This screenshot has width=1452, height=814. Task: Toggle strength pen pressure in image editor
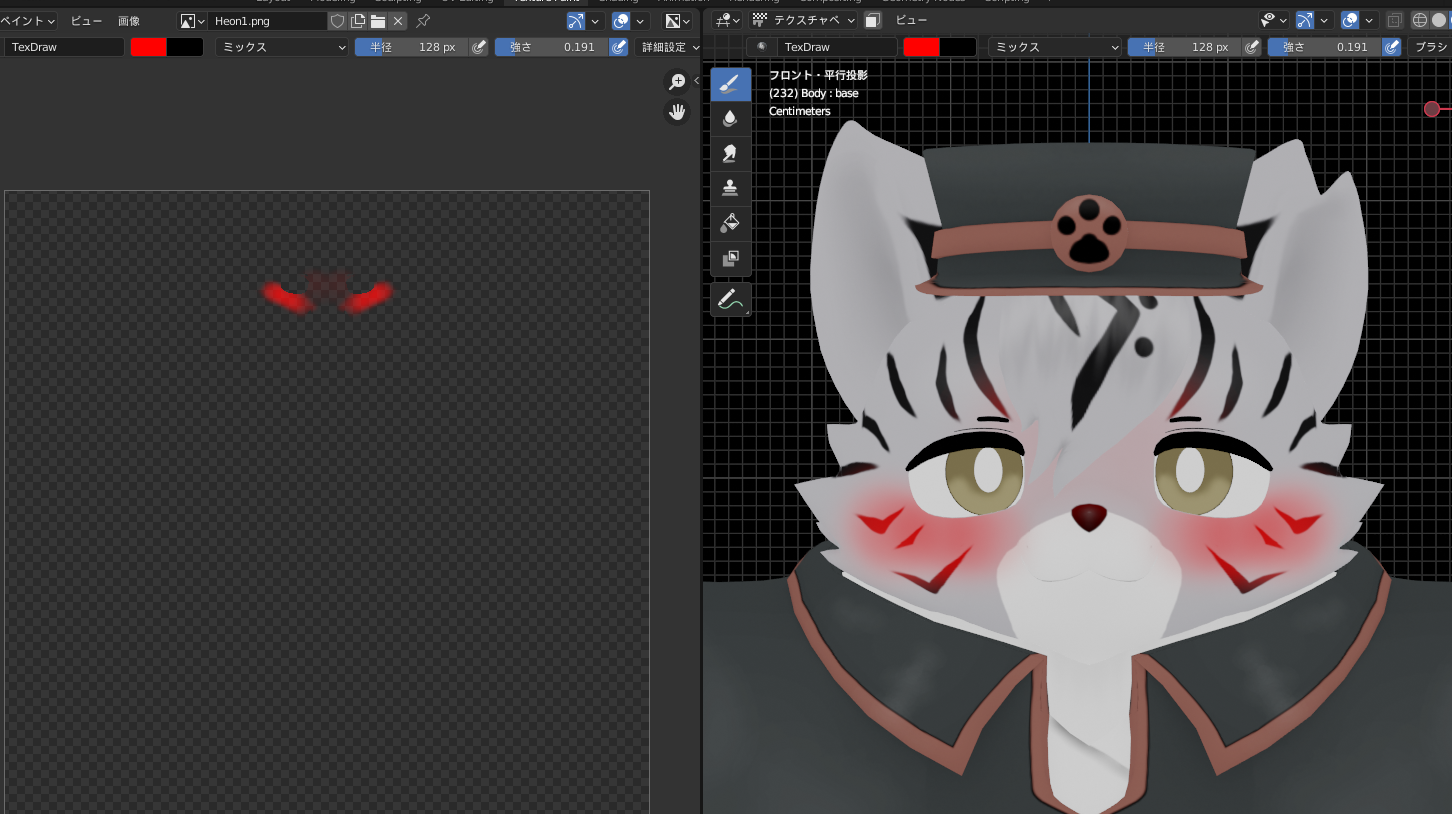pyautogui.click(x=619, y=47)
